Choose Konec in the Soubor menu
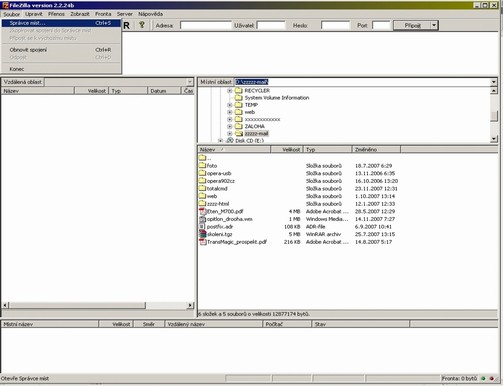The width and height of the screenshot is (503, 386). [x=61, y=69]
